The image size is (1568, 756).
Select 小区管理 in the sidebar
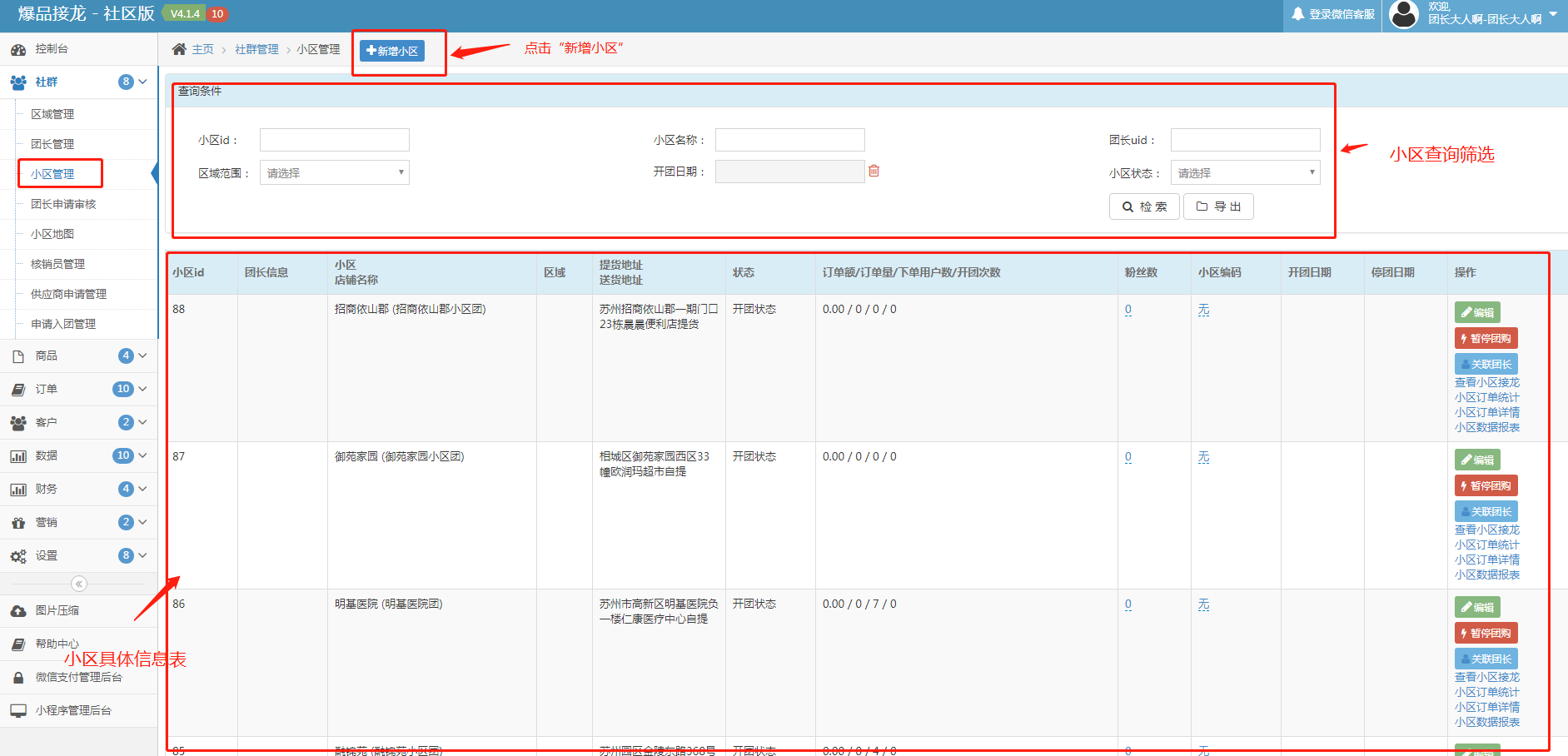tap(52, 174)
